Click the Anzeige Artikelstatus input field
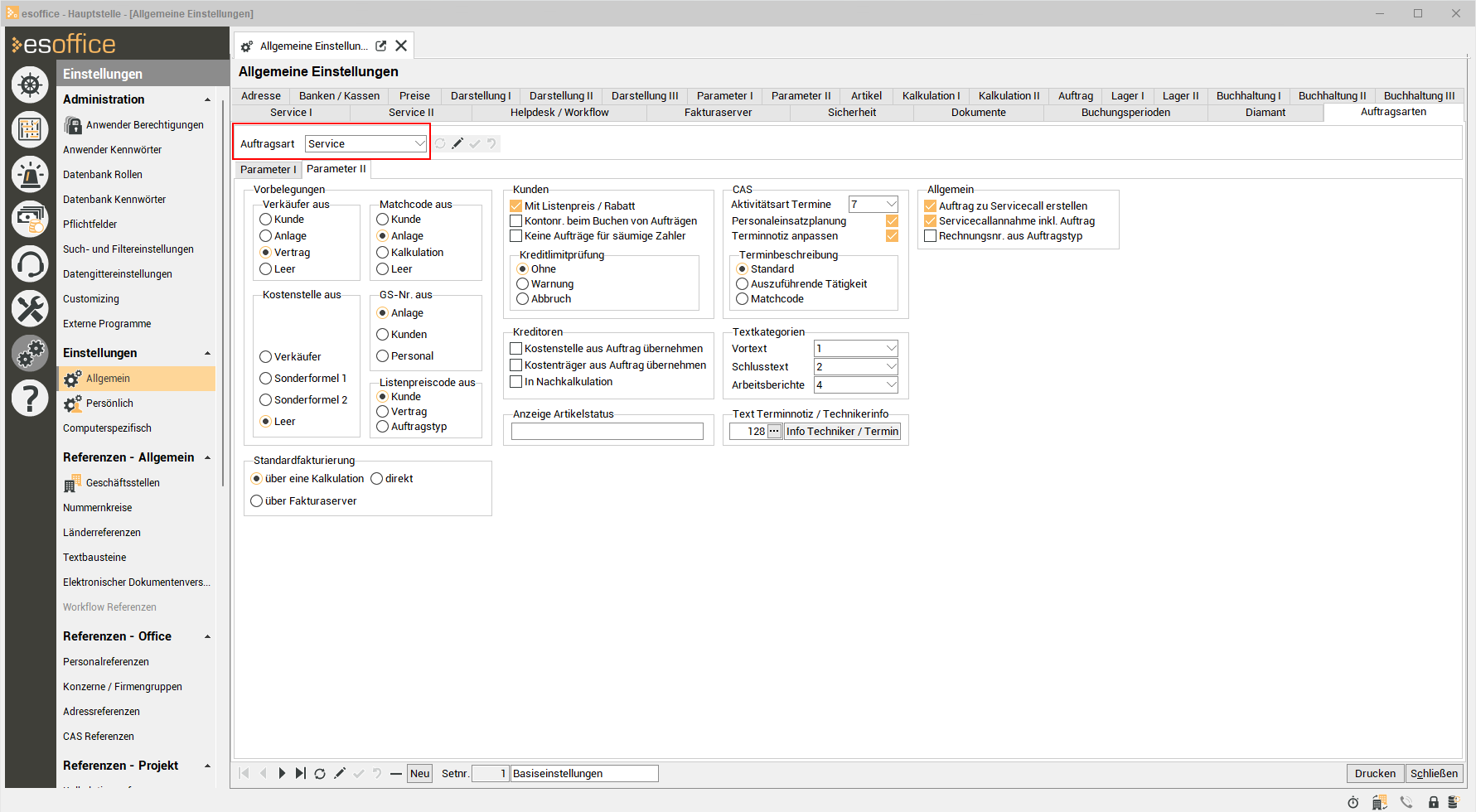 607,432
